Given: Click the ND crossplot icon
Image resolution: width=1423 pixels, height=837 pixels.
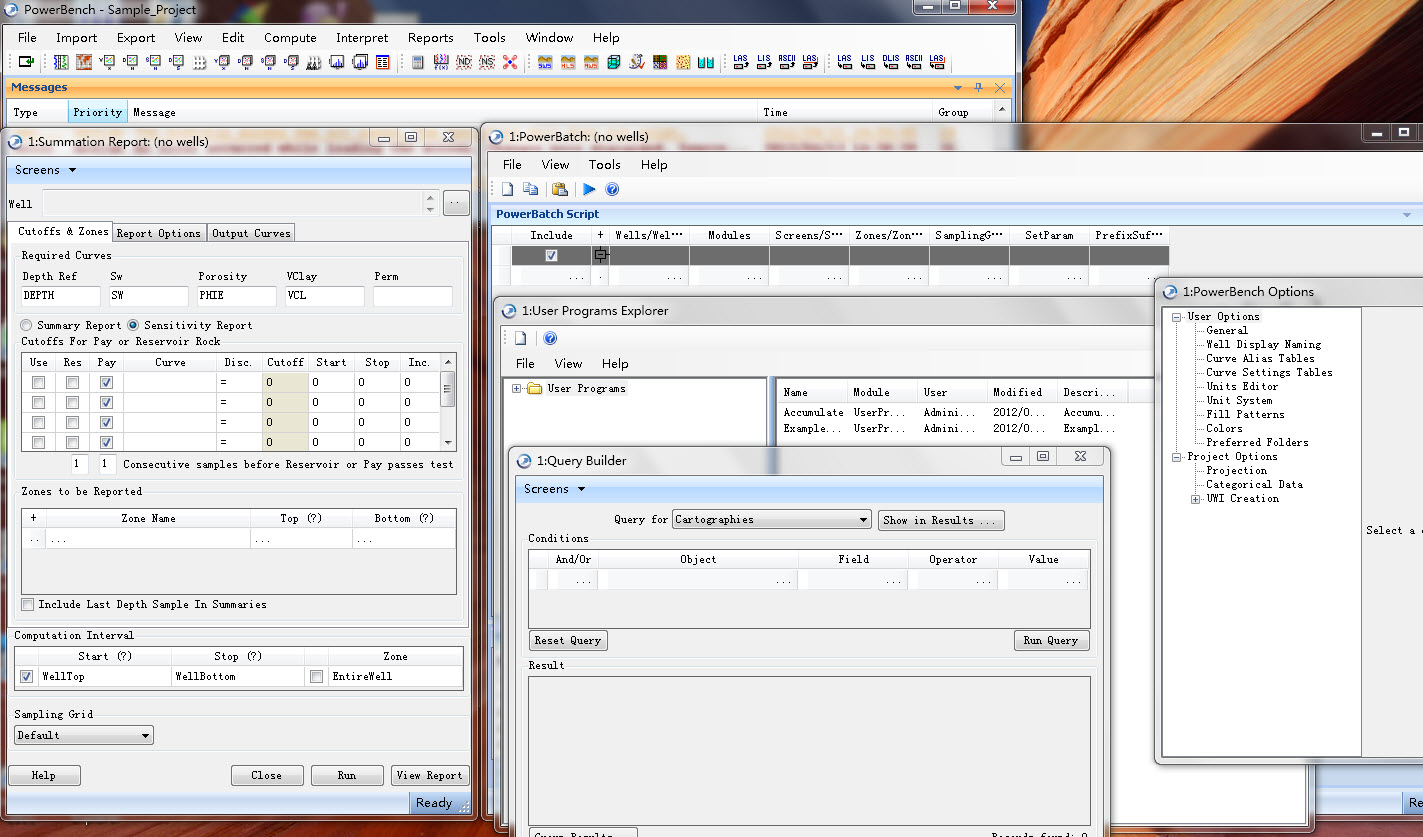Looking at the screenshot, I should click(x=464, y=62).
